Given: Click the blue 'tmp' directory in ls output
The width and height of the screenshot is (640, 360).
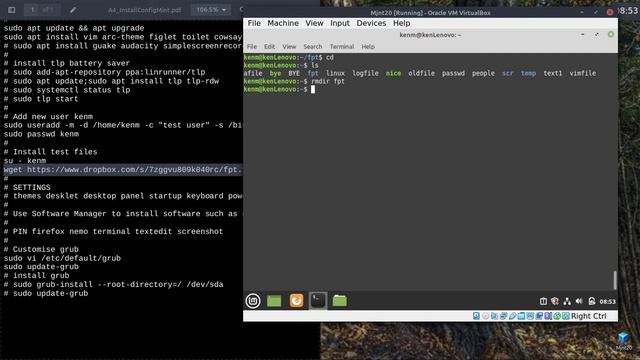Looking at the screenshot, I should [528, 73].
